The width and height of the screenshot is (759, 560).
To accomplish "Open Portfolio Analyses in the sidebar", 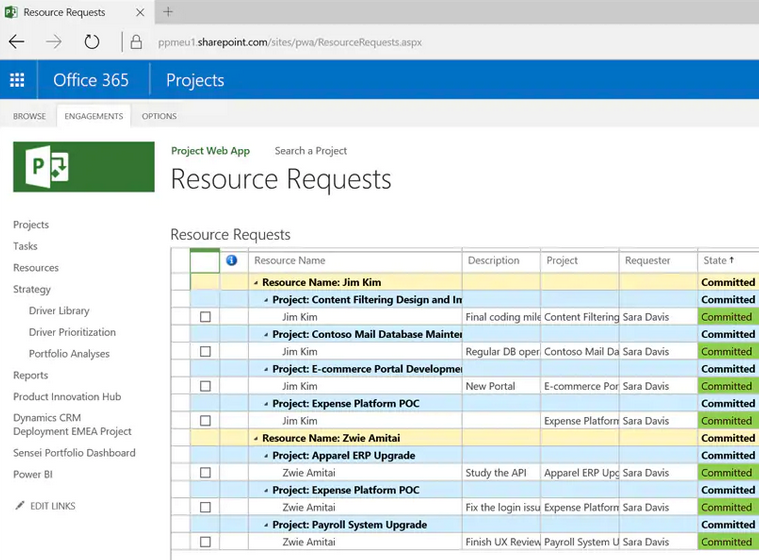I will (69, 354).
